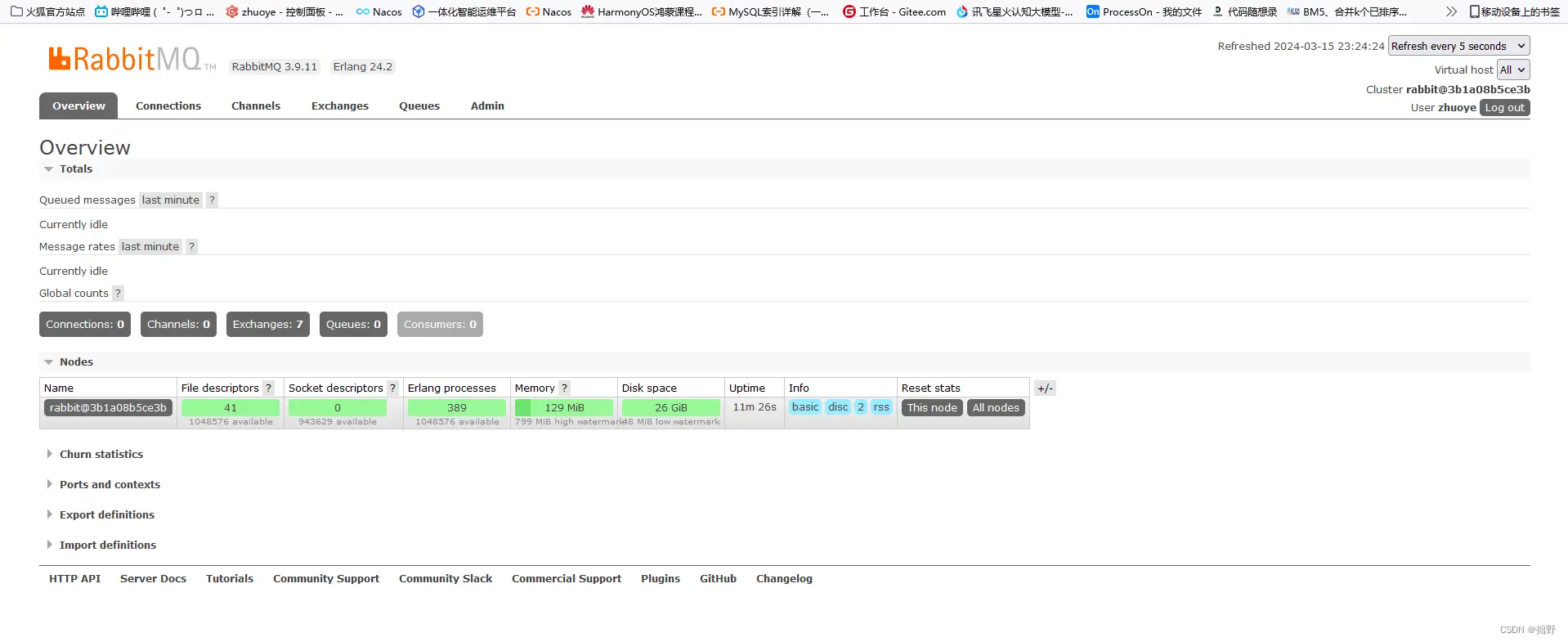
Task: Open help for File descriptors column
Action: 268,388
